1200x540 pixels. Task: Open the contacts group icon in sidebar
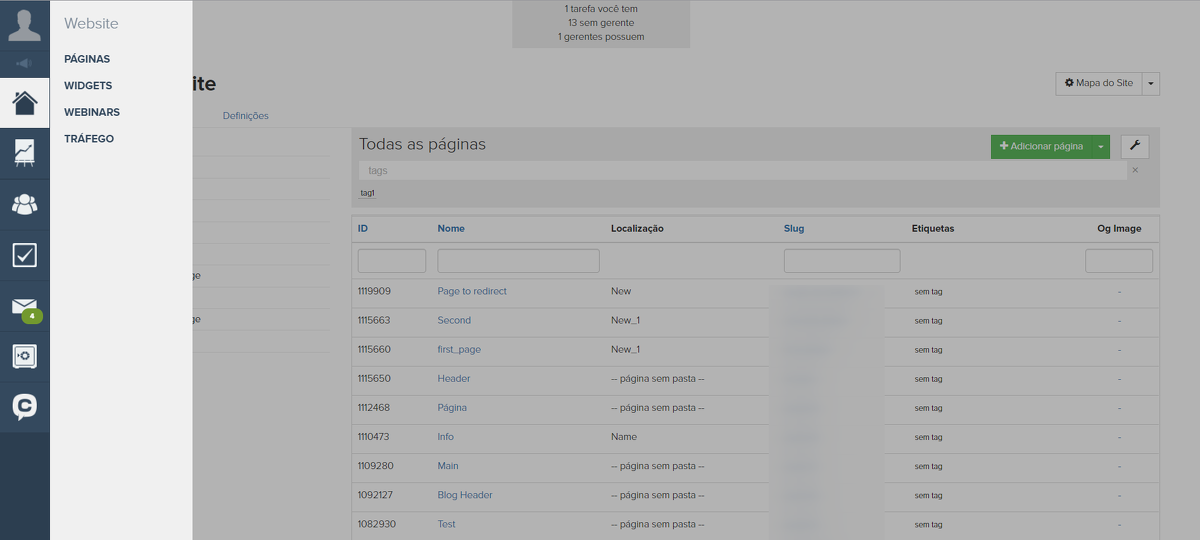(24, 204)
